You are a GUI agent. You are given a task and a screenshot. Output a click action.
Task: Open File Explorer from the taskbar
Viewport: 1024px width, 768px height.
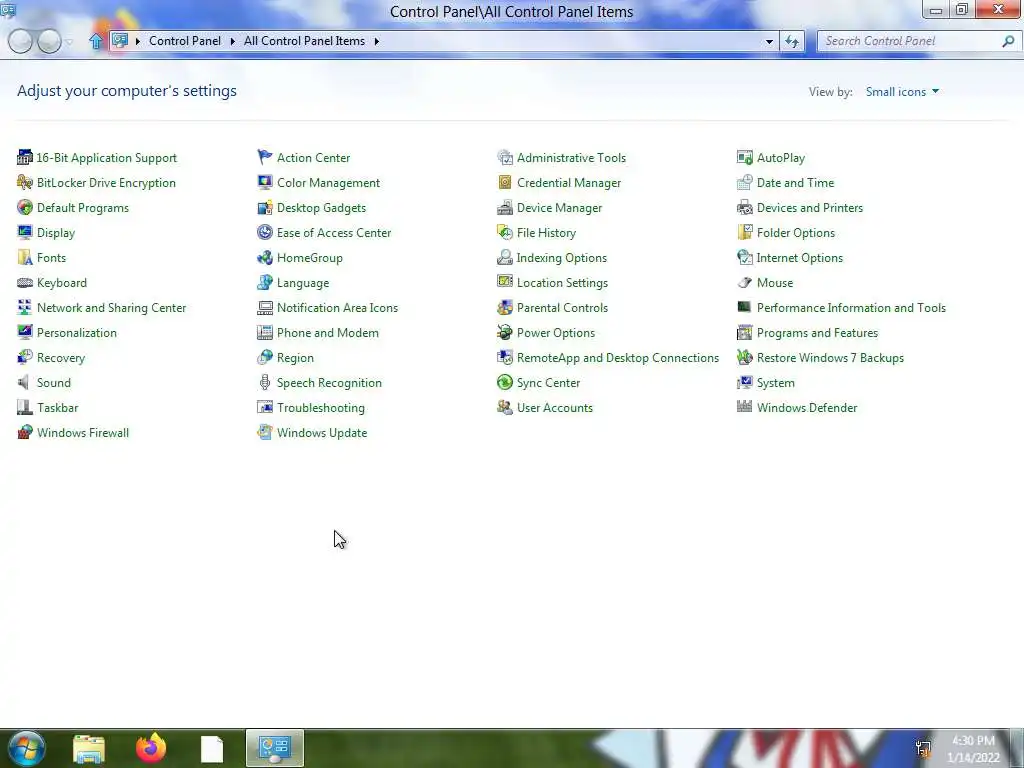click(x=89, y=748)
